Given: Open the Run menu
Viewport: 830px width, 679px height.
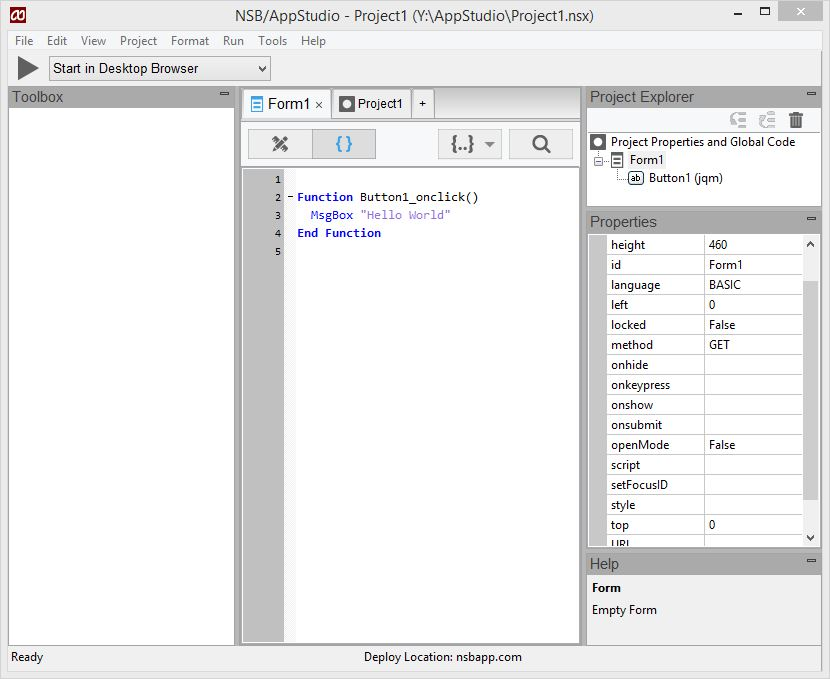Looking at the screenshot, I should pos(233,41).
